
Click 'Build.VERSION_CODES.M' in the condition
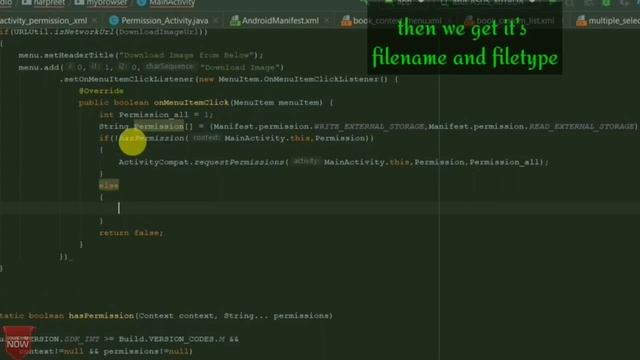(x=172, y=340)
